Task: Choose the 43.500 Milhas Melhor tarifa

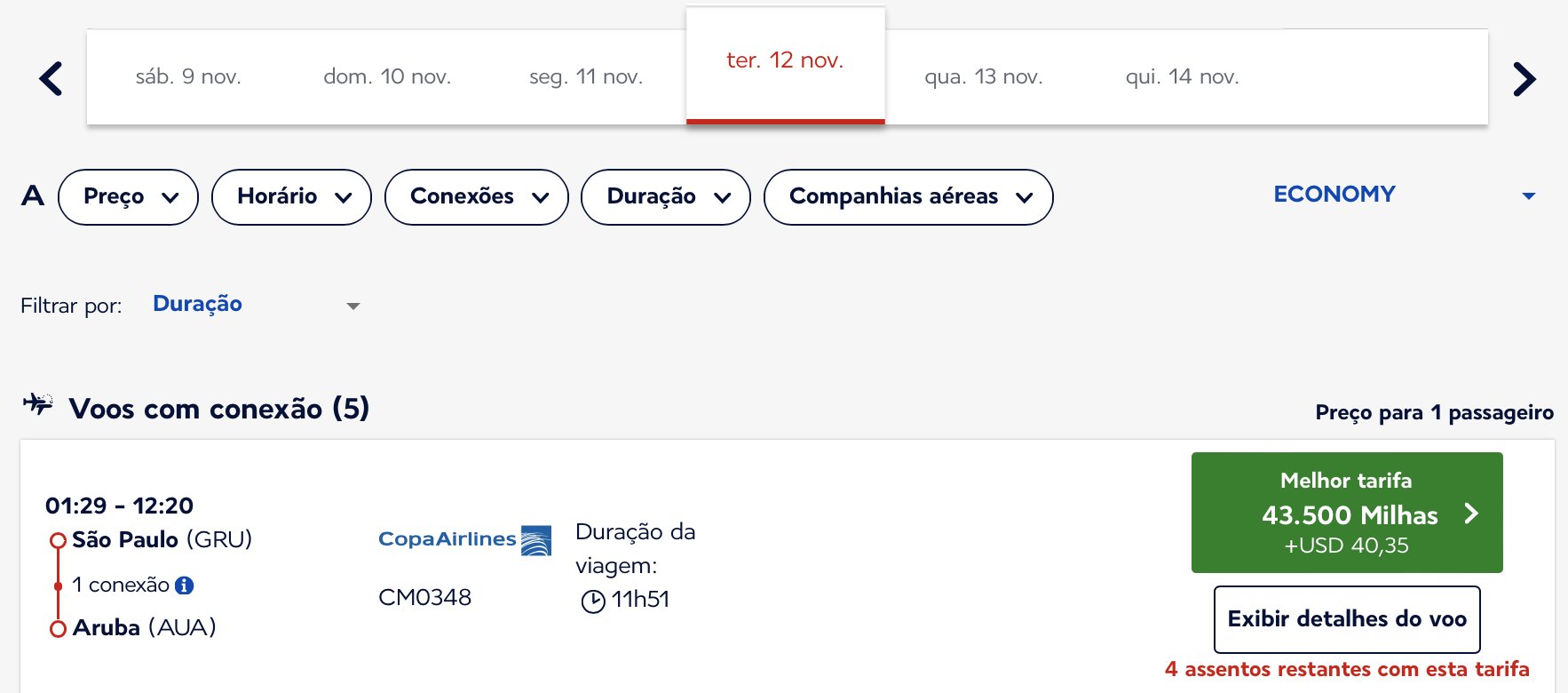Action: tap(1347, 513)
